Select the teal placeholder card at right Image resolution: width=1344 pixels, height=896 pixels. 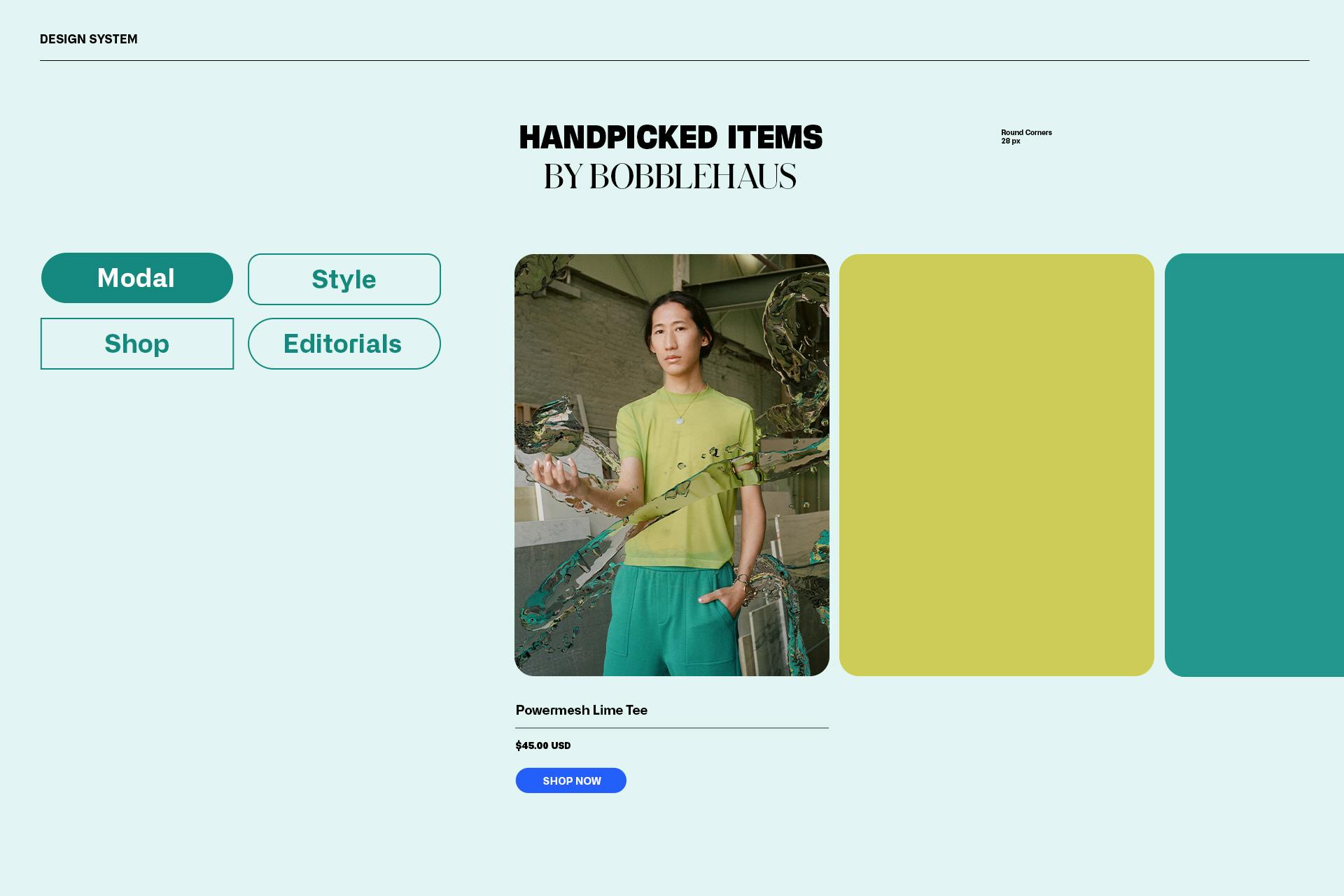pyautogui.click(x=1254, y=465)
